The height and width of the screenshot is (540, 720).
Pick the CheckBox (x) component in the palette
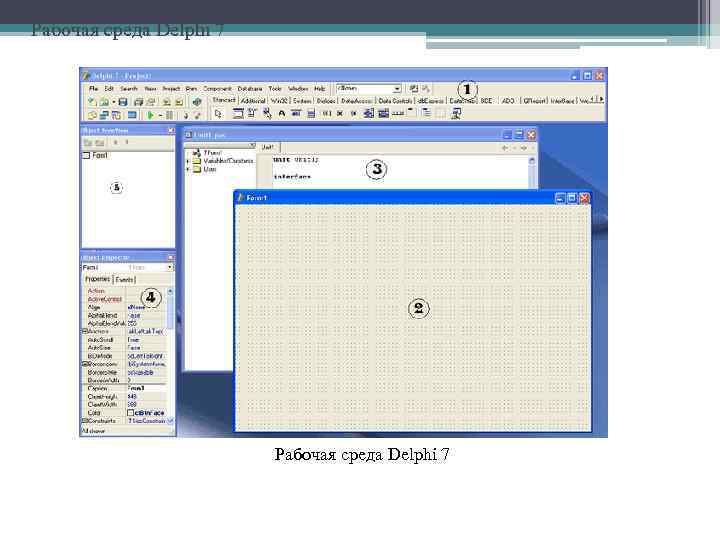[340, 113]
